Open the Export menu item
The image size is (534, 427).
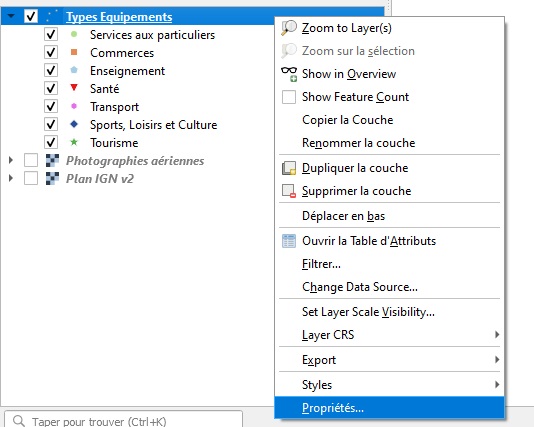tap(389, 360)
